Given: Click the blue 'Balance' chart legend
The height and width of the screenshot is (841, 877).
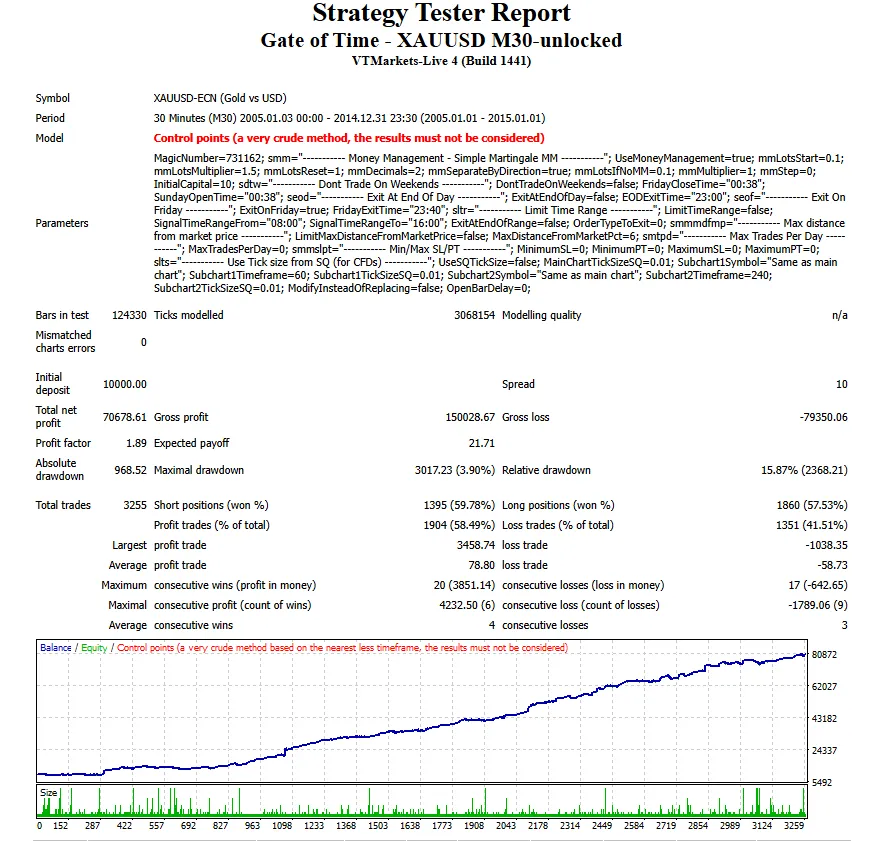Looking at the screenshot, I should (55, 648).
